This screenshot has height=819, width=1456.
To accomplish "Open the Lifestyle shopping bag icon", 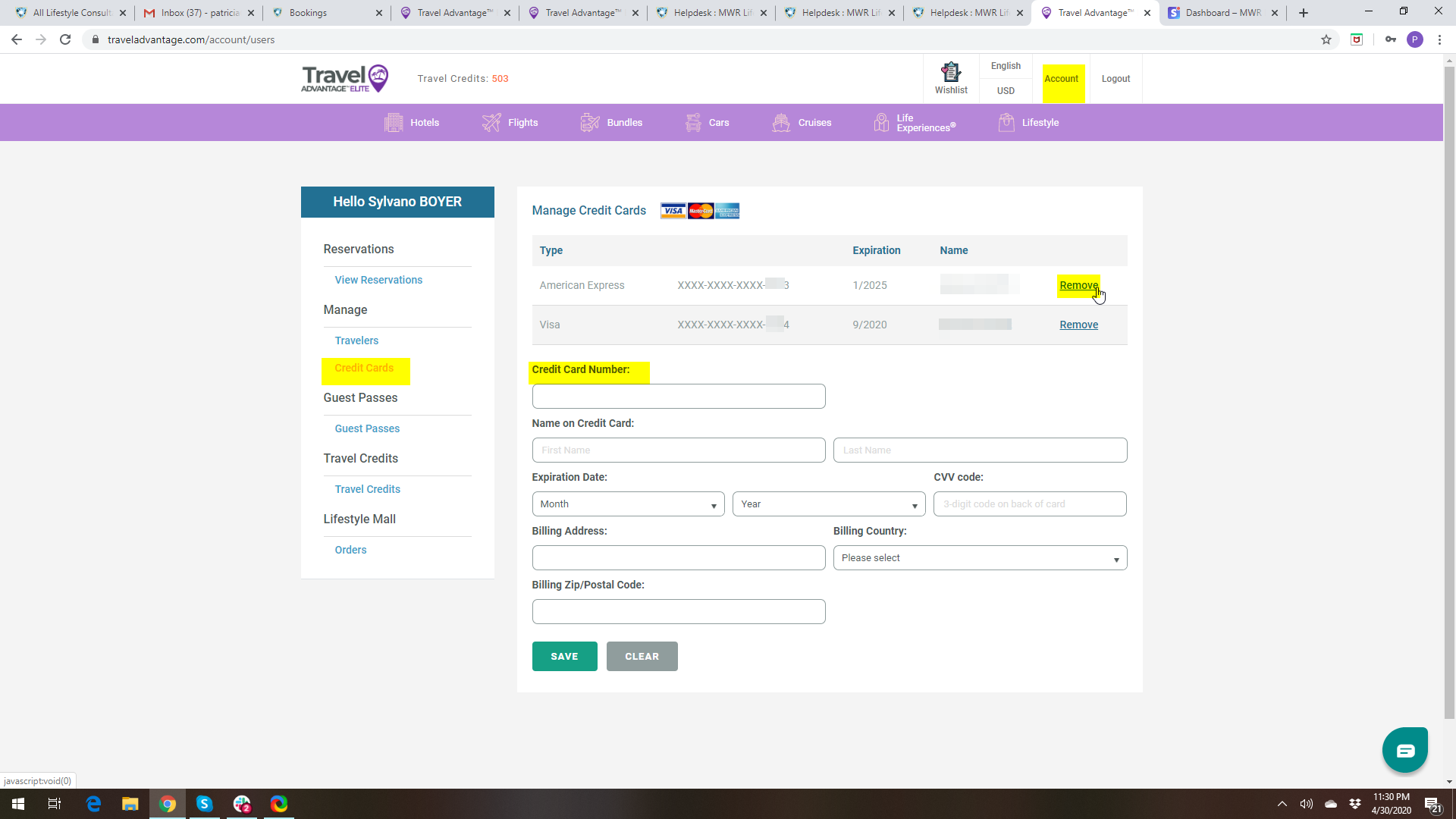I will [x=1006, y=122].
